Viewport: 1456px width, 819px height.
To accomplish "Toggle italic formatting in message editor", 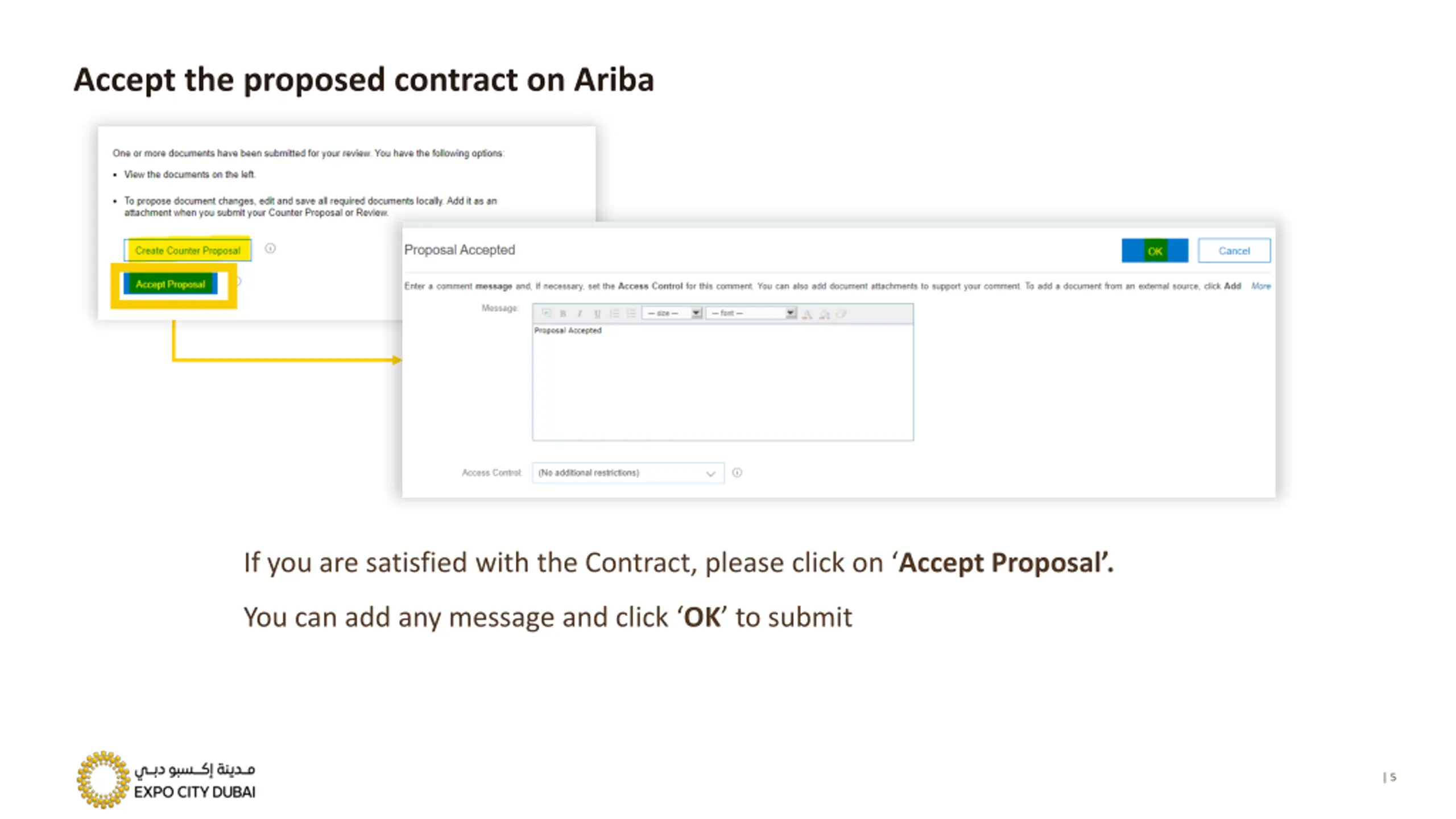I will point(580,313).
